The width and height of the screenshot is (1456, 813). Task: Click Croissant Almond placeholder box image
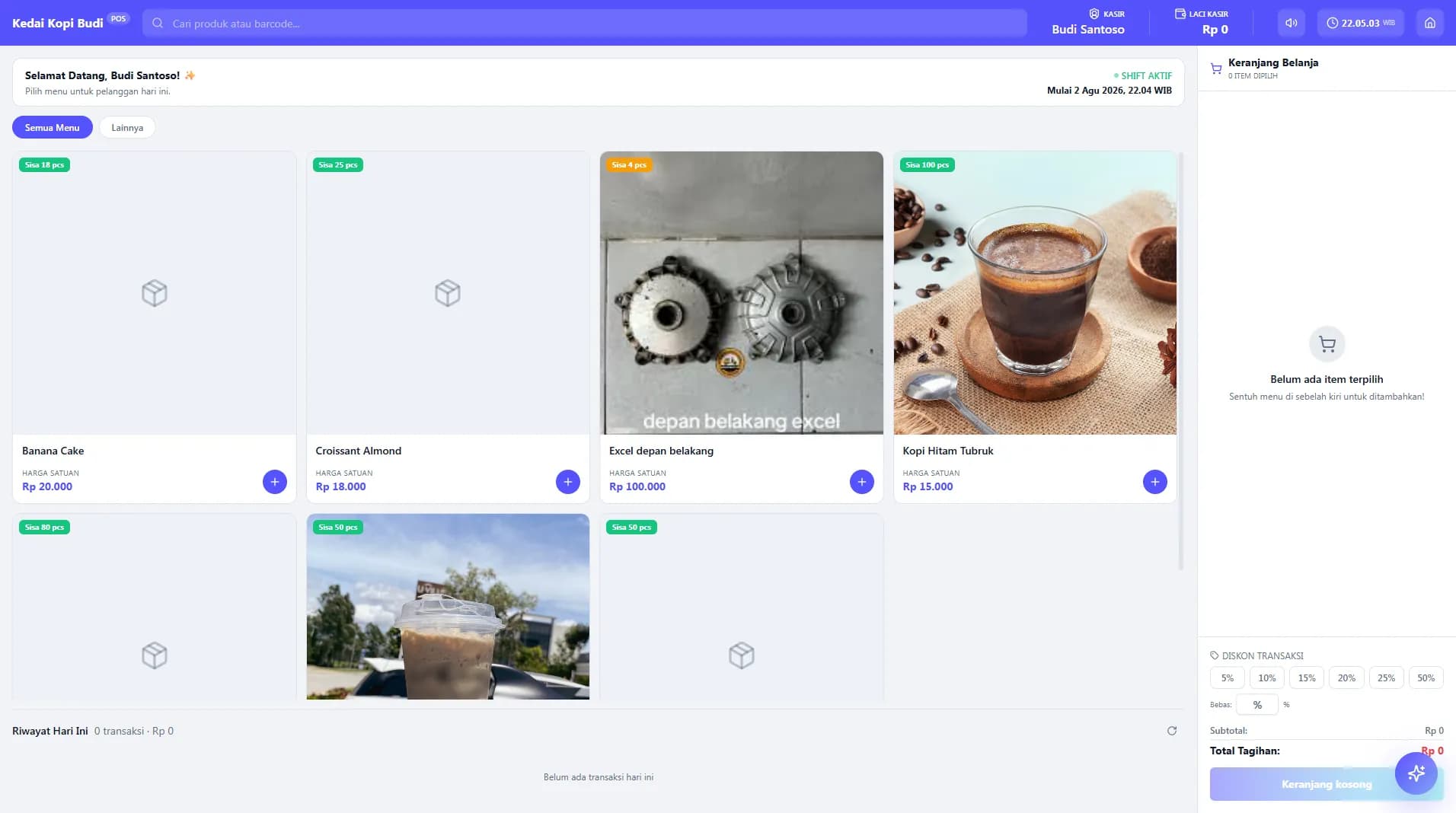448,293
